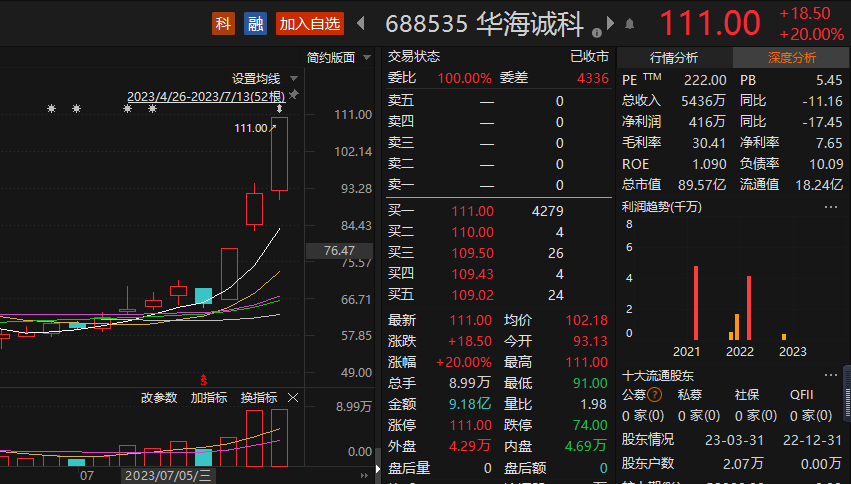The image size is (851, 484).
Task: Click 换指标 to change indicator
Action: tap(259, 398)
